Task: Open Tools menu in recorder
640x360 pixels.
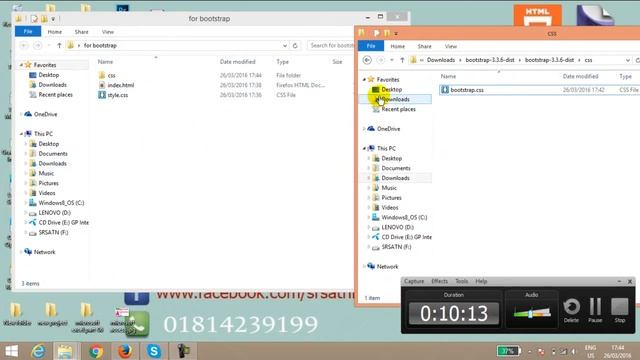Action: (x=462, y=281)
